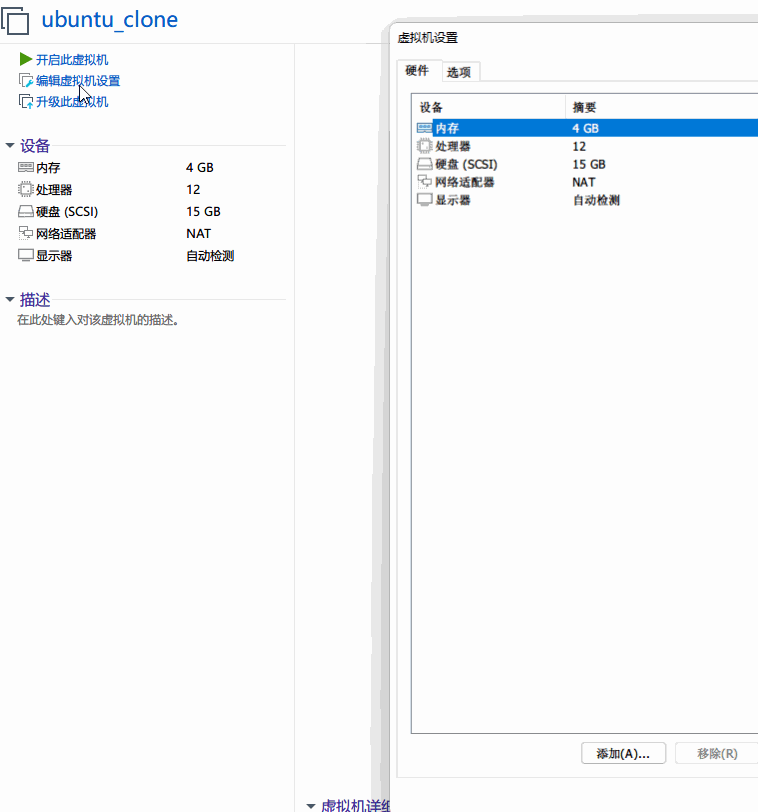758x812 pixels.
Task: Click the 虚拟机设置 dialog title
Action: 428,38
